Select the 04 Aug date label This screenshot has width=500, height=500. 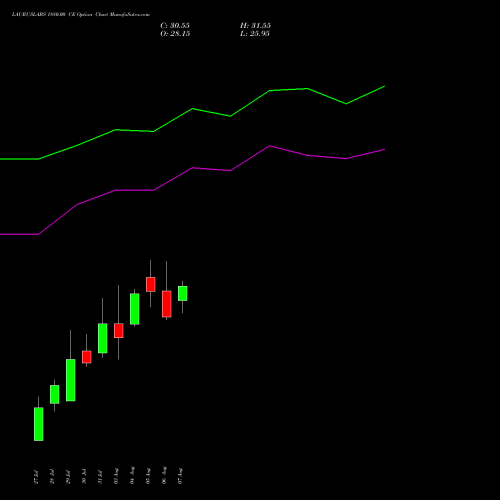click(x=132, y=476)
